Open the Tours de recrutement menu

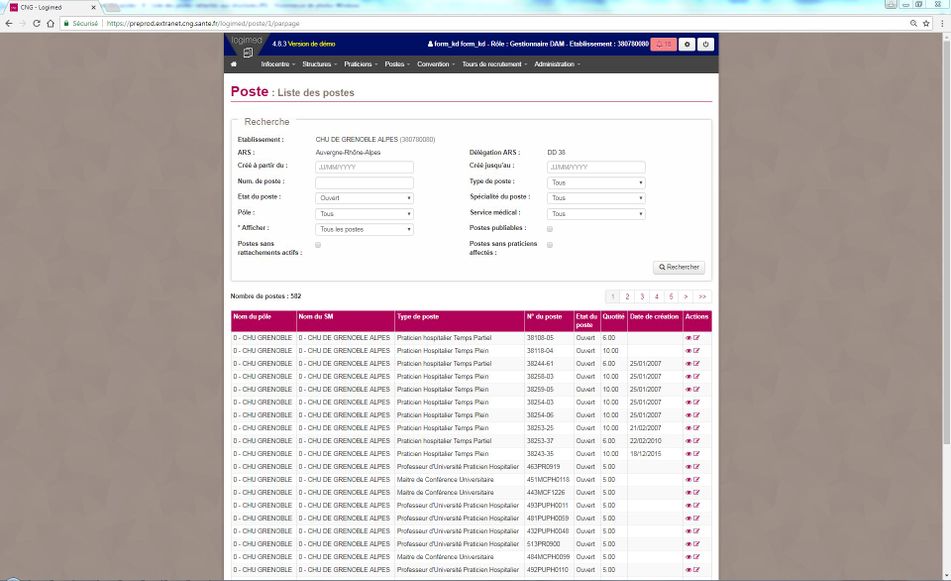click(494, 64)
